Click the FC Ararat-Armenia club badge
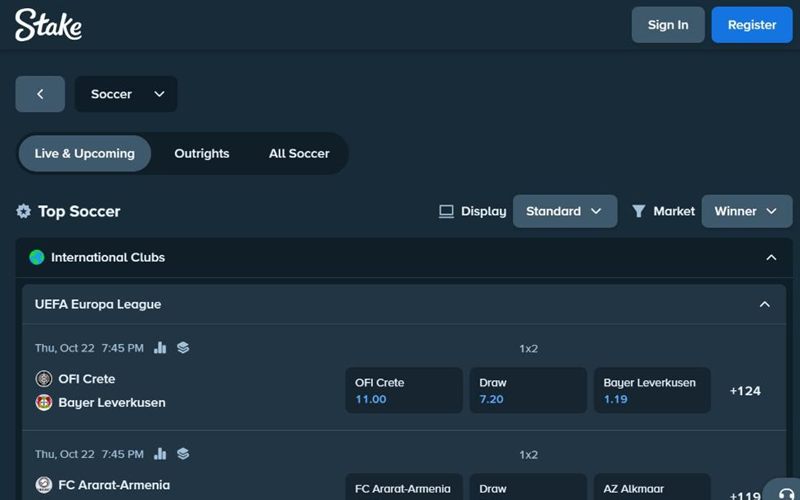The width and height of the screenshot is (800, 500). tap(44, 485)
